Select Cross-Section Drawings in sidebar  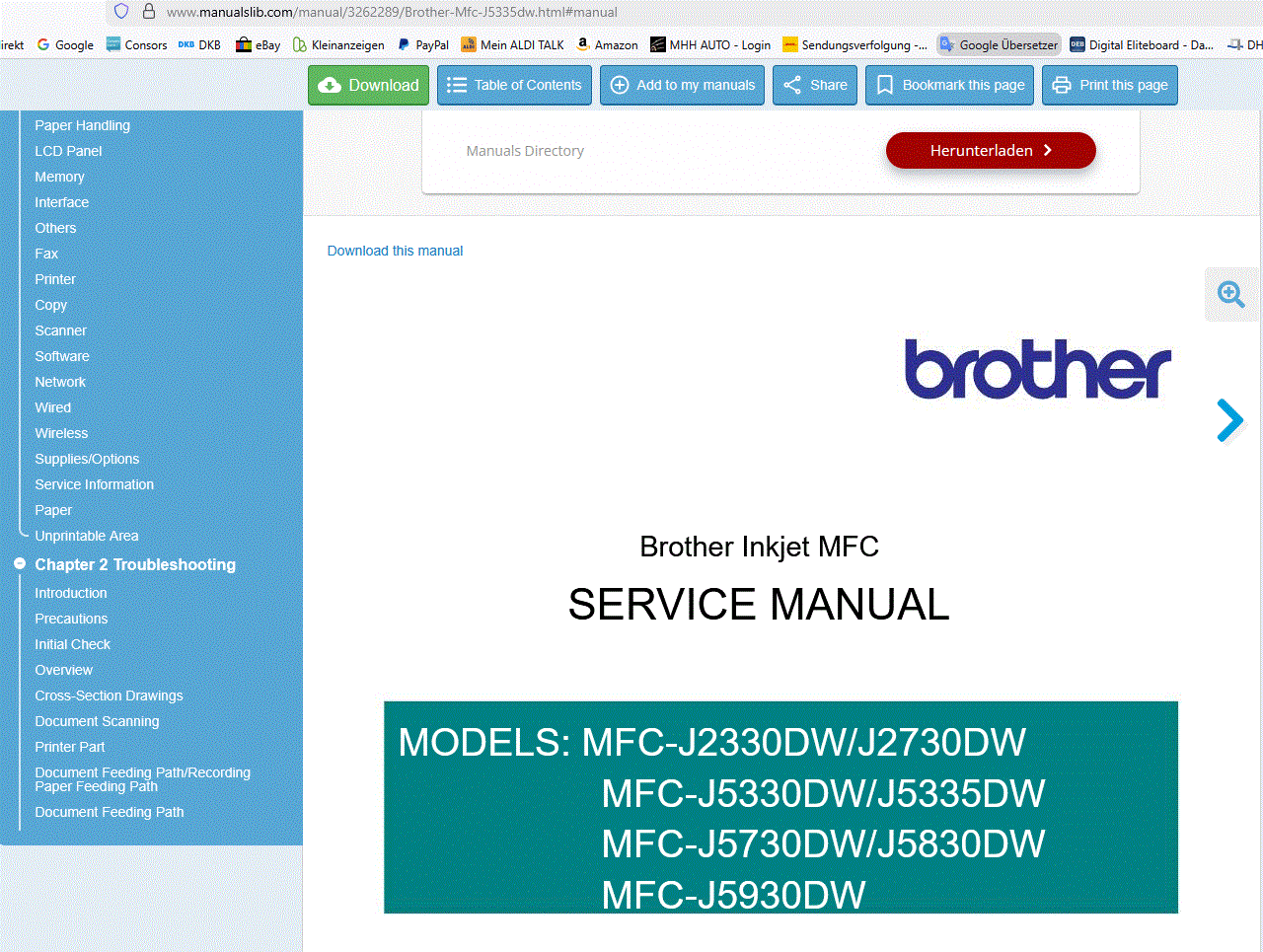109,696
